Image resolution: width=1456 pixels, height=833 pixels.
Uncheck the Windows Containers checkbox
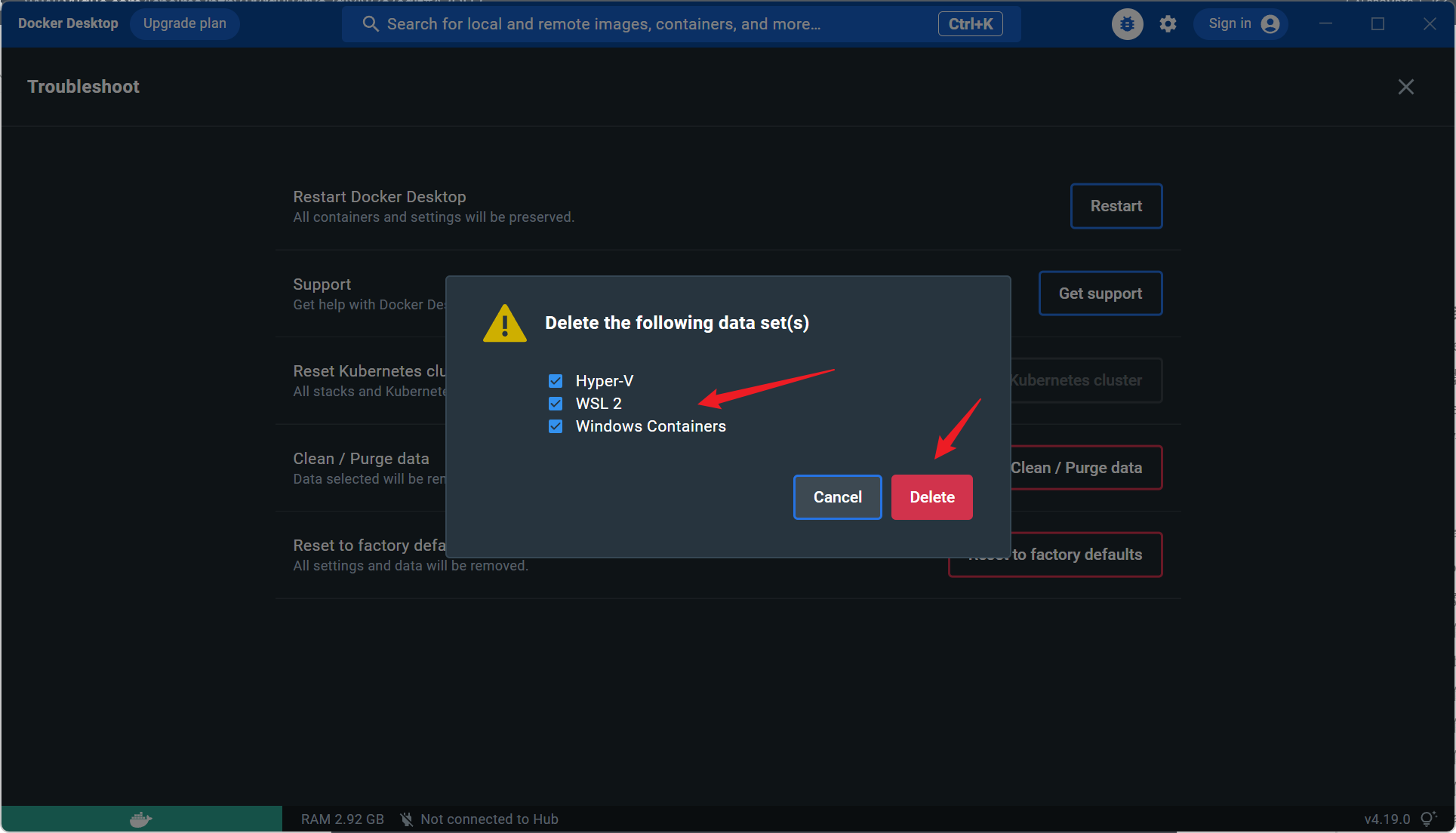coord(556,426)
